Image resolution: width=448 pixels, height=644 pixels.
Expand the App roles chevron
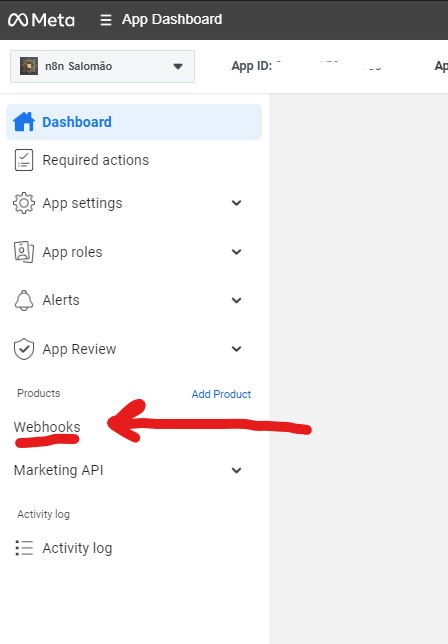tap(237, 252)
